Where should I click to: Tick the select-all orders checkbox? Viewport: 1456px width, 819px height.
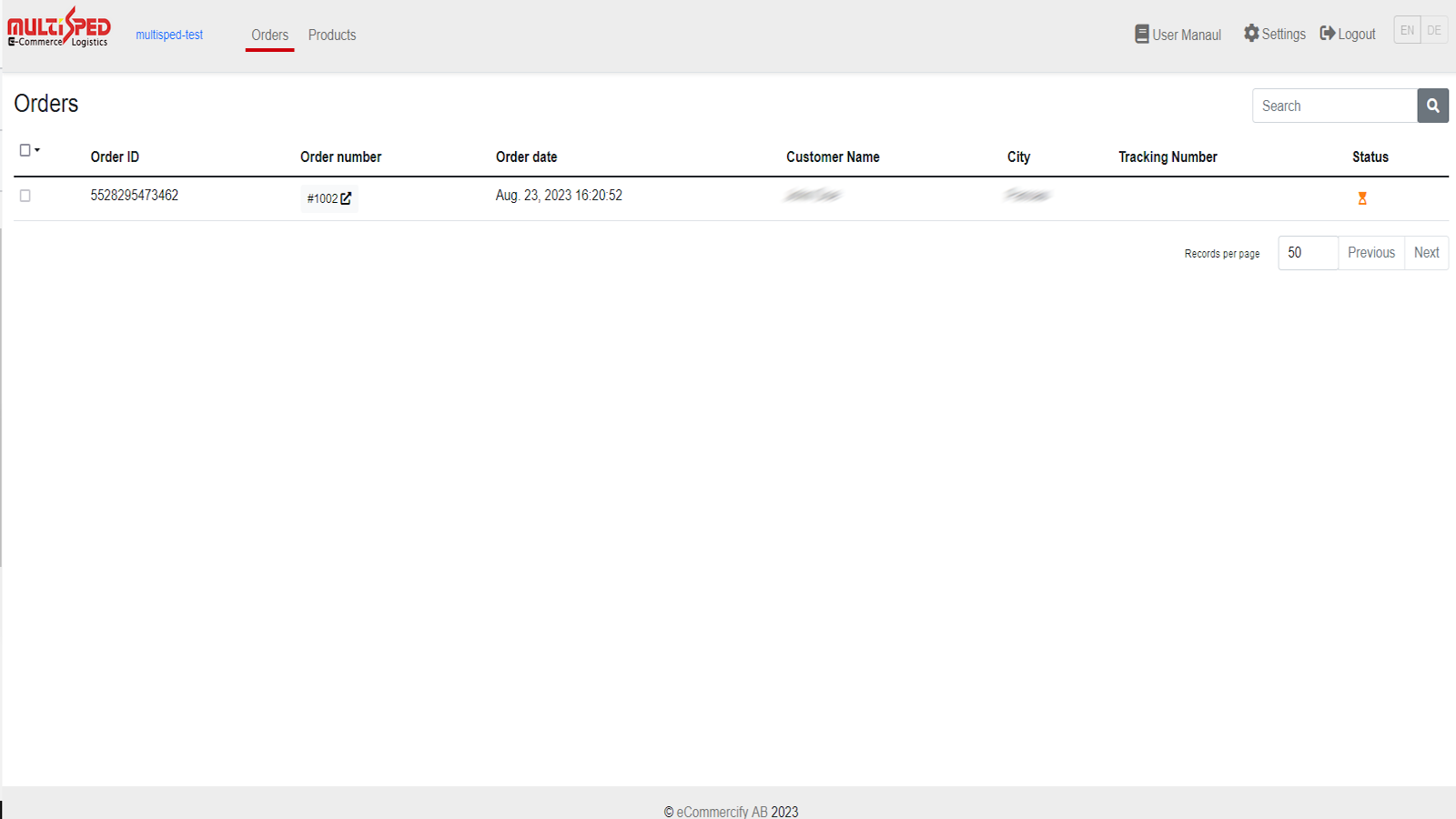(x=25, y=150)
